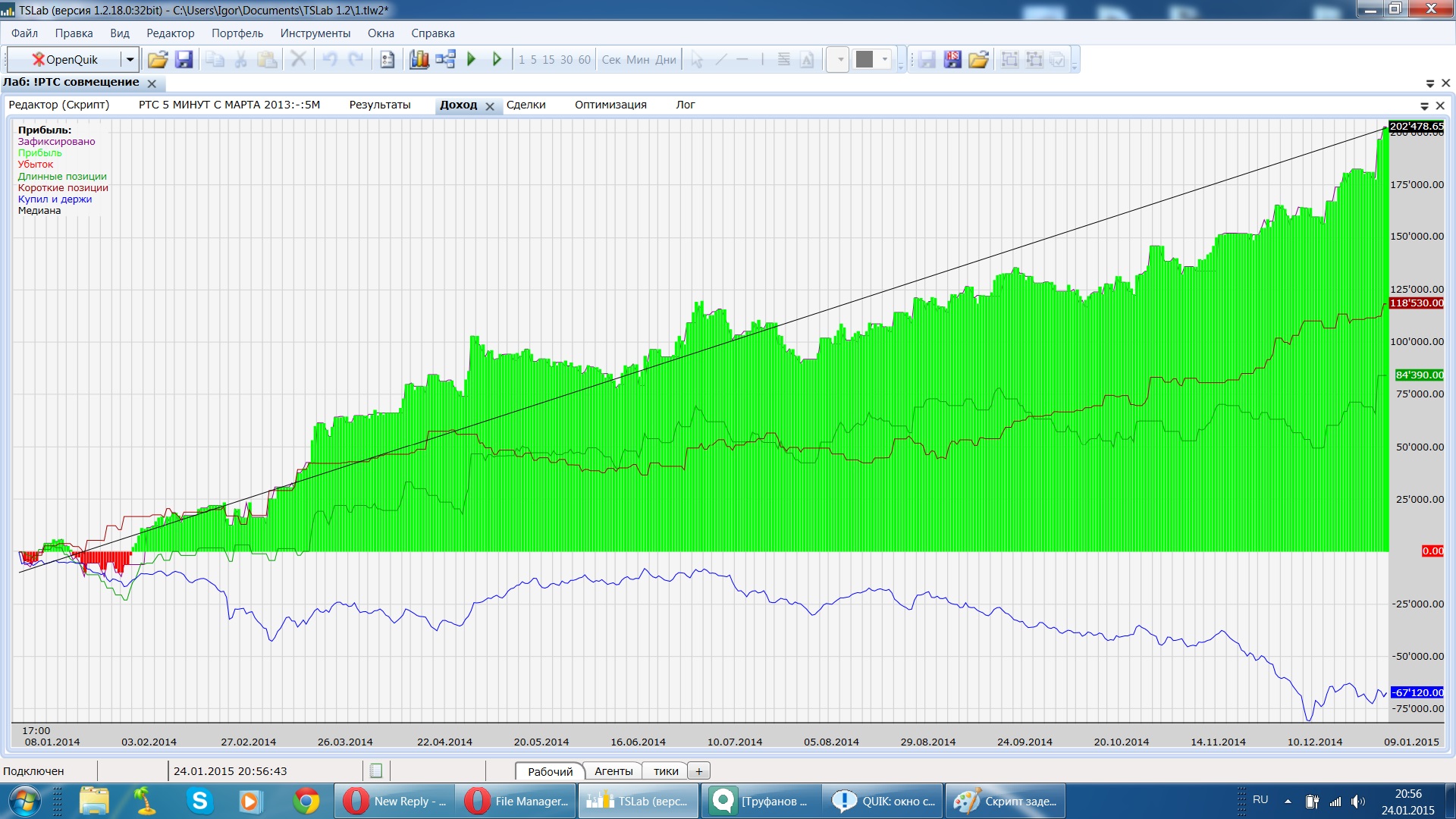Switch to the Агенты workspace tab
The height and width of the screenshot is (819, 1456).
[x=613, y=771]
